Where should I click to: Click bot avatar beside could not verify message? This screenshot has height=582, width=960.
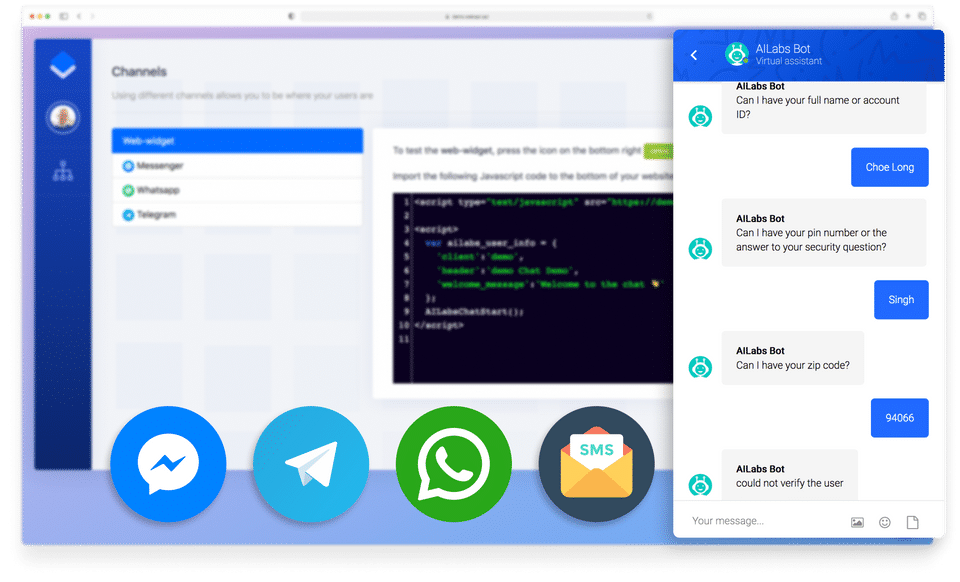(700, 485)
